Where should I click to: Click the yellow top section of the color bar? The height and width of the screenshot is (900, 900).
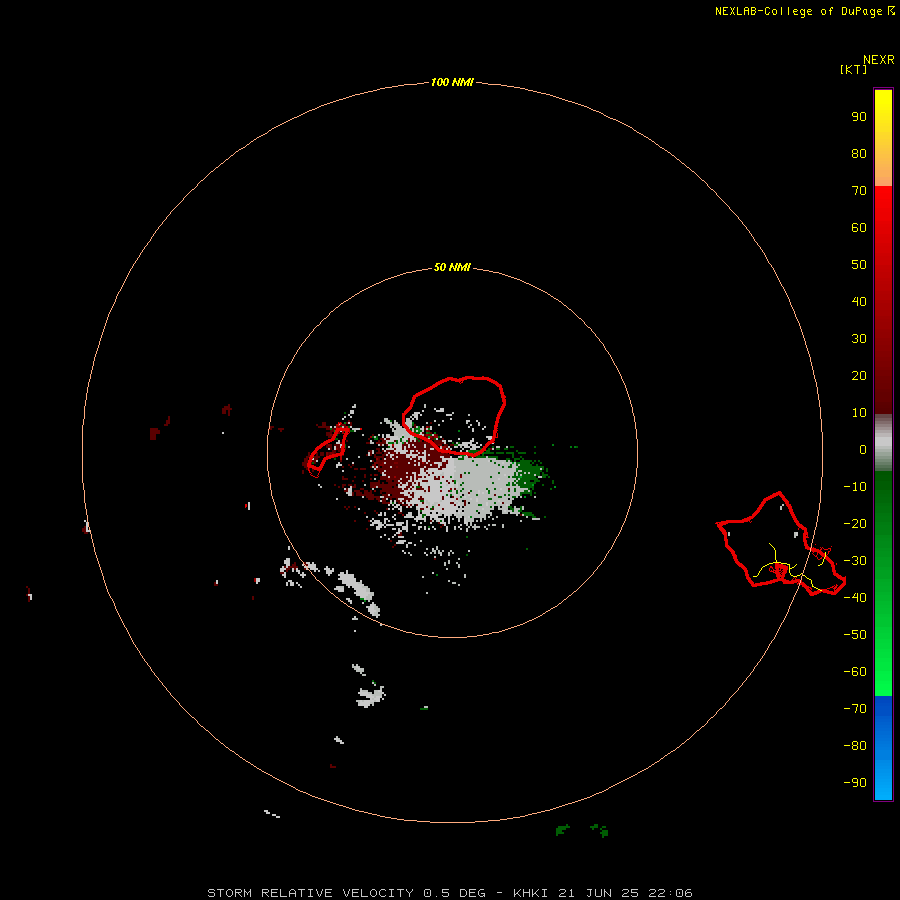(x=883, y=138)
